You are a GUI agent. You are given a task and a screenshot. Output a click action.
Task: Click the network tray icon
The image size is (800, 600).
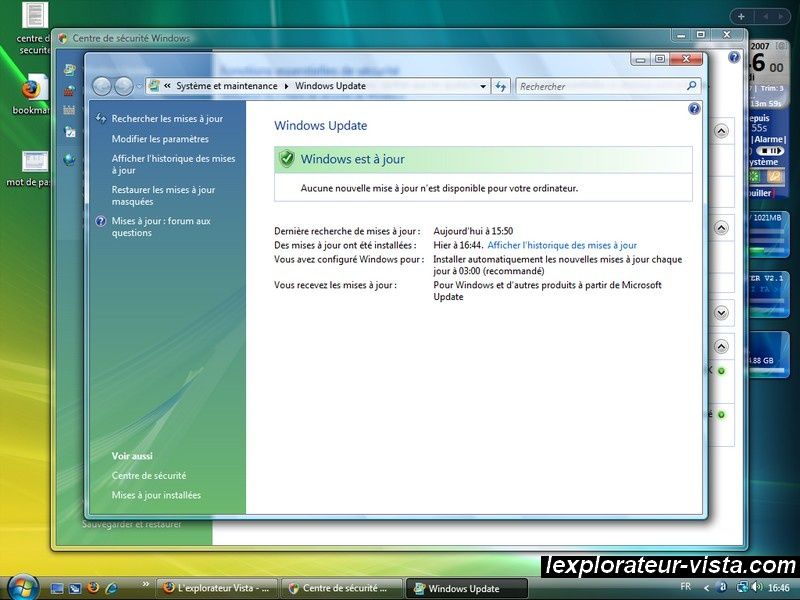pos(742,587)
